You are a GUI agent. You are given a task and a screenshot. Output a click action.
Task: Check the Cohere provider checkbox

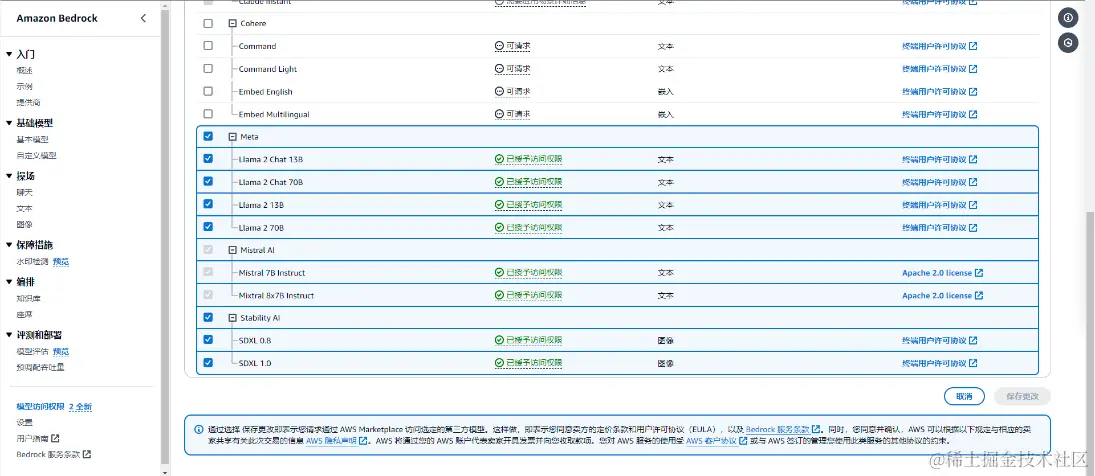pyautogui.click(x=208, y=23)
